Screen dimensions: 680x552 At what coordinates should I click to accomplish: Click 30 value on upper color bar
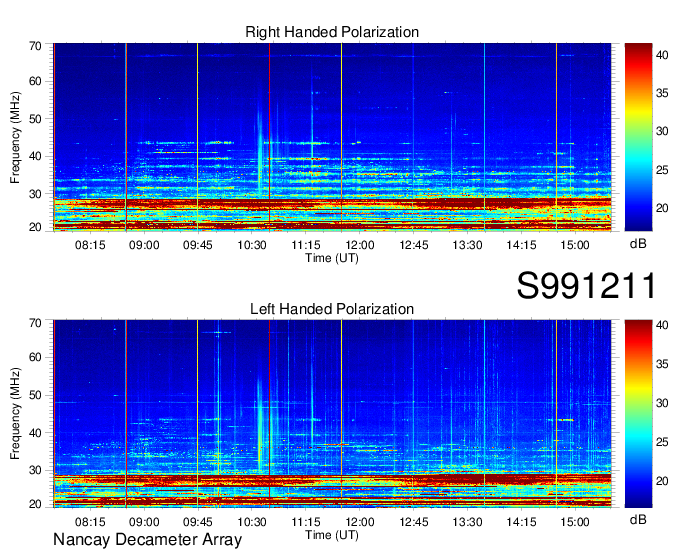click(662, 131)
